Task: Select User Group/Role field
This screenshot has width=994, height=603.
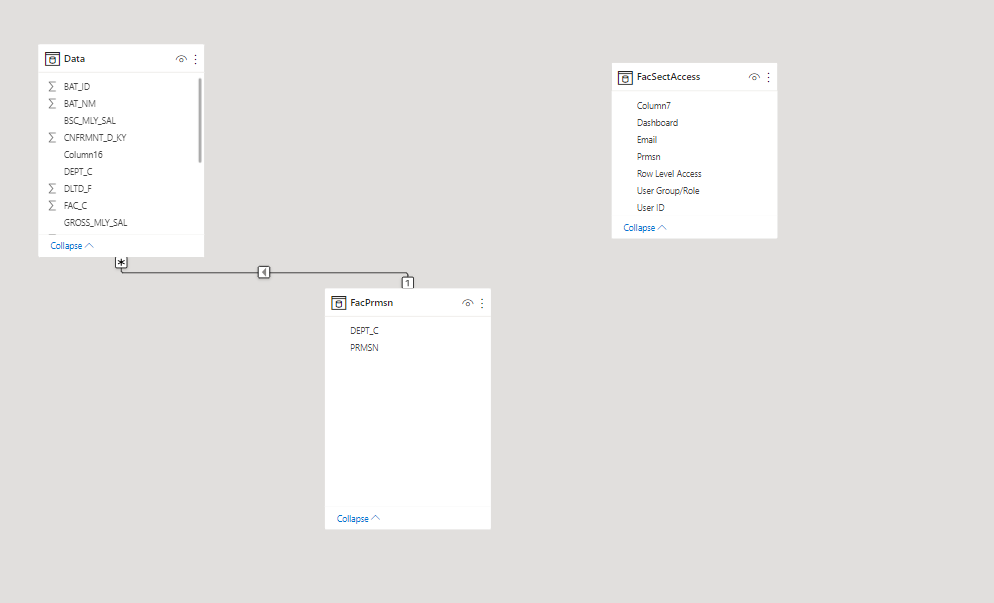Action: (x=668, y=191)
